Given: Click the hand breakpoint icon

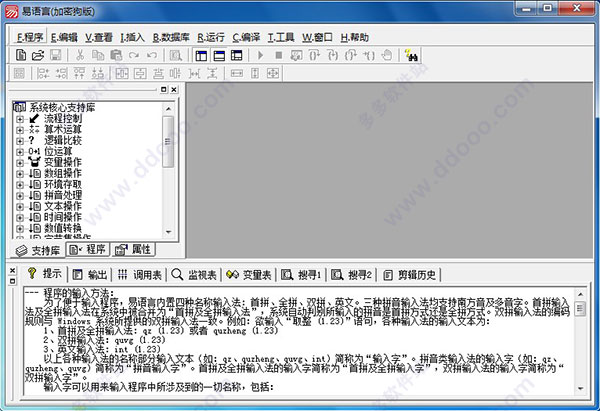Looking at the screenshot, I should tap(387, 55).
